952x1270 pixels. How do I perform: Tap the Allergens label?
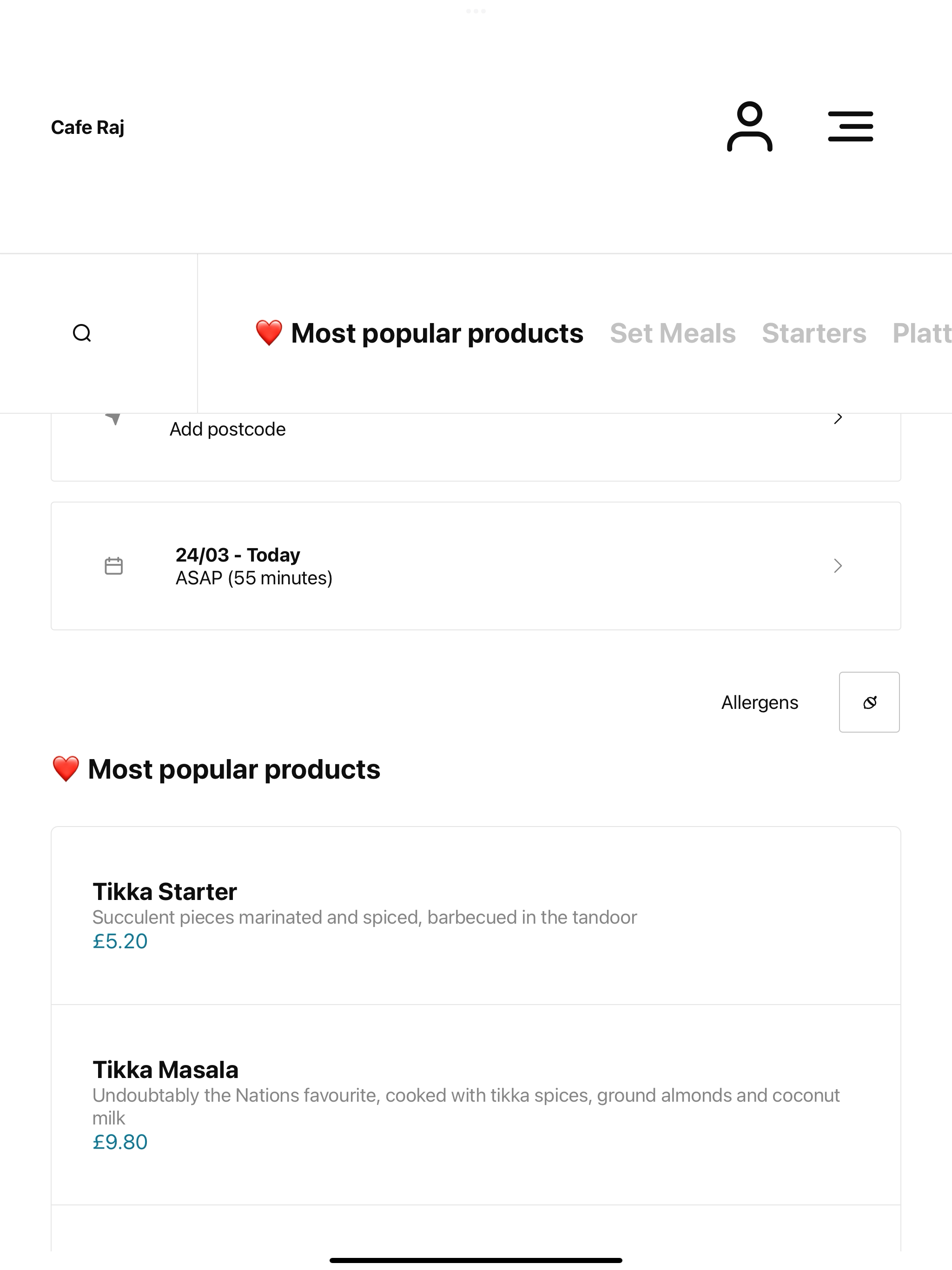(x=760, y=702)
